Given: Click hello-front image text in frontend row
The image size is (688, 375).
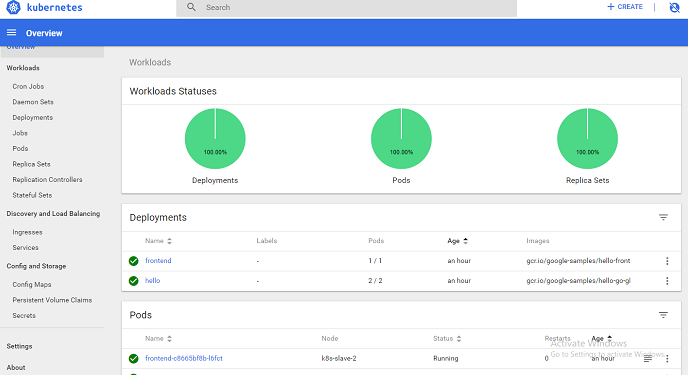Looking at the screenshot, I should (x=578, y=261).
